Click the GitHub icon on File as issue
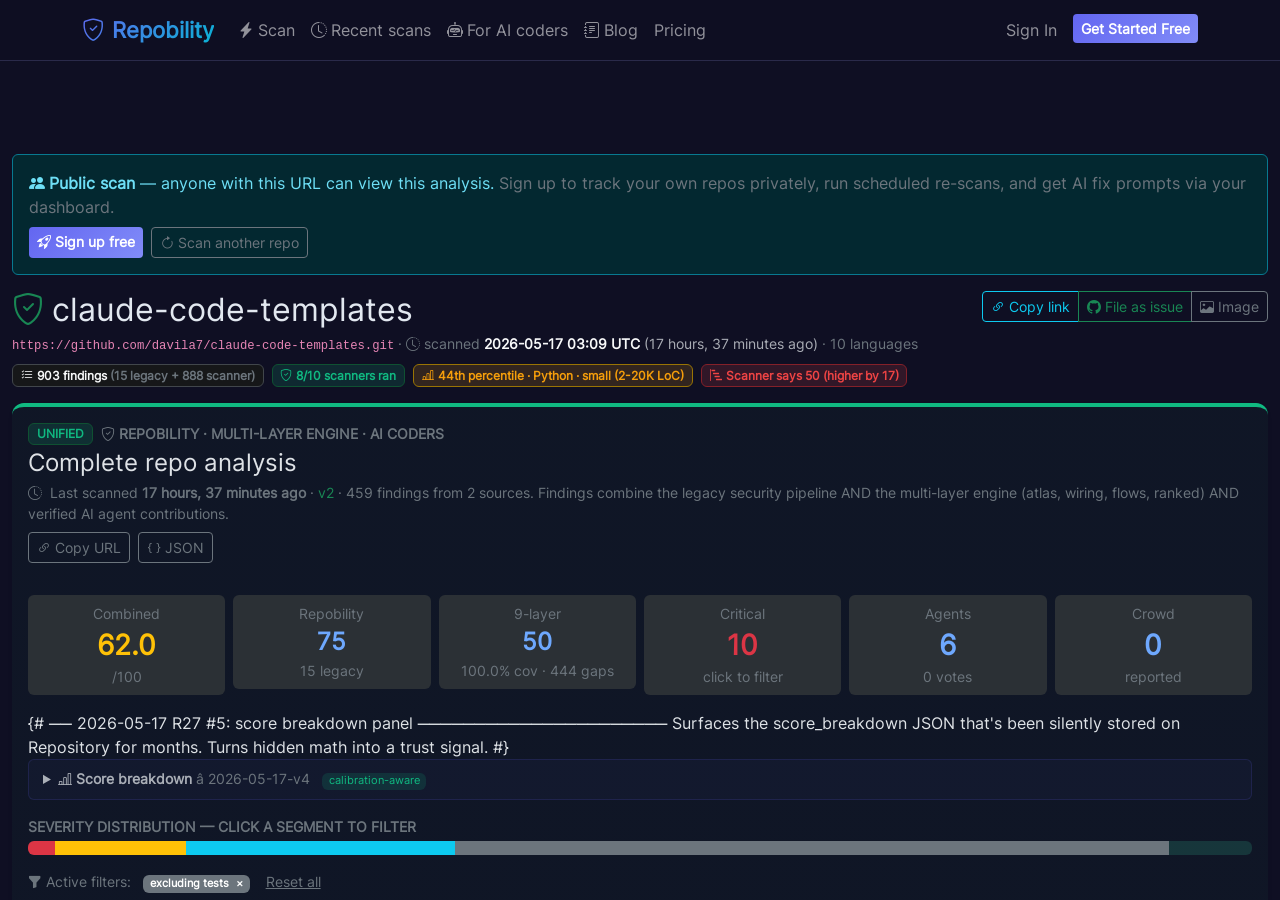 tap(1094, 307)
